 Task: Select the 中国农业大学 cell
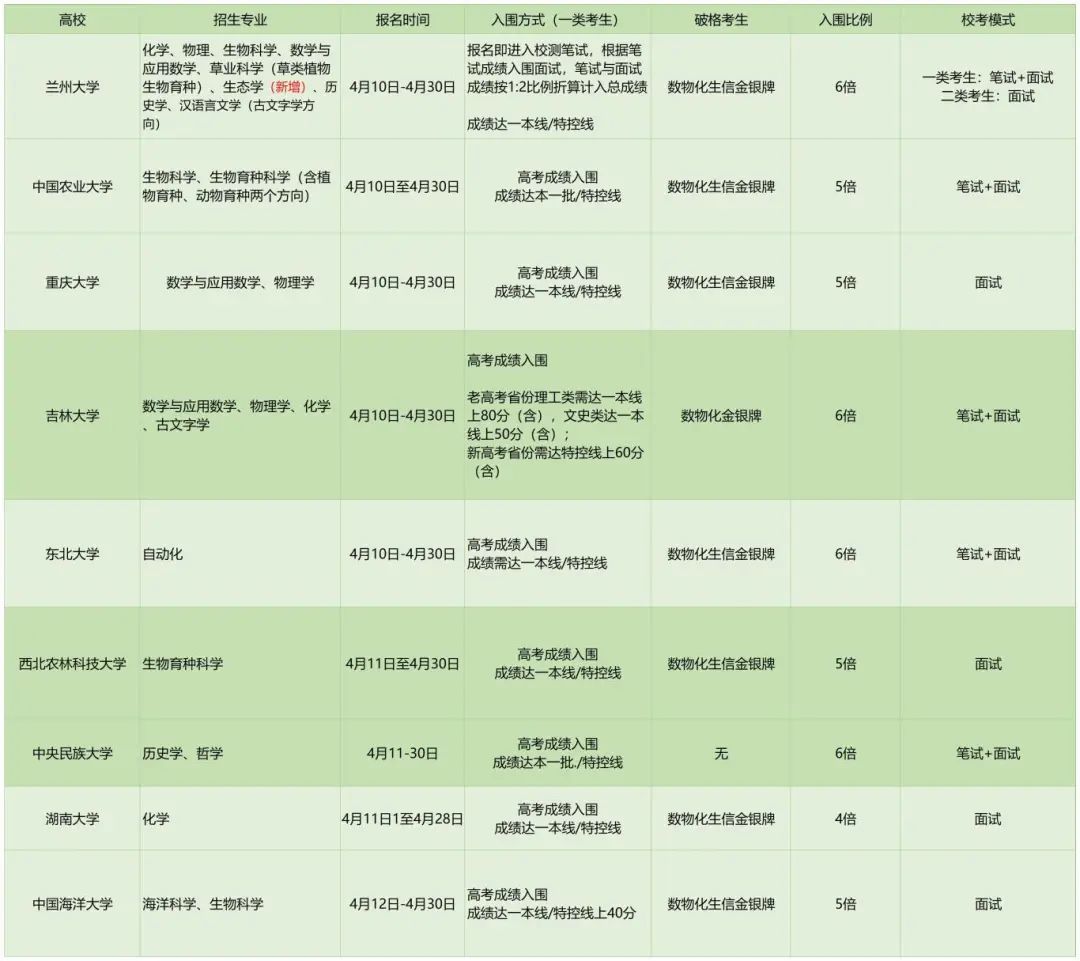tap(72, 187)
